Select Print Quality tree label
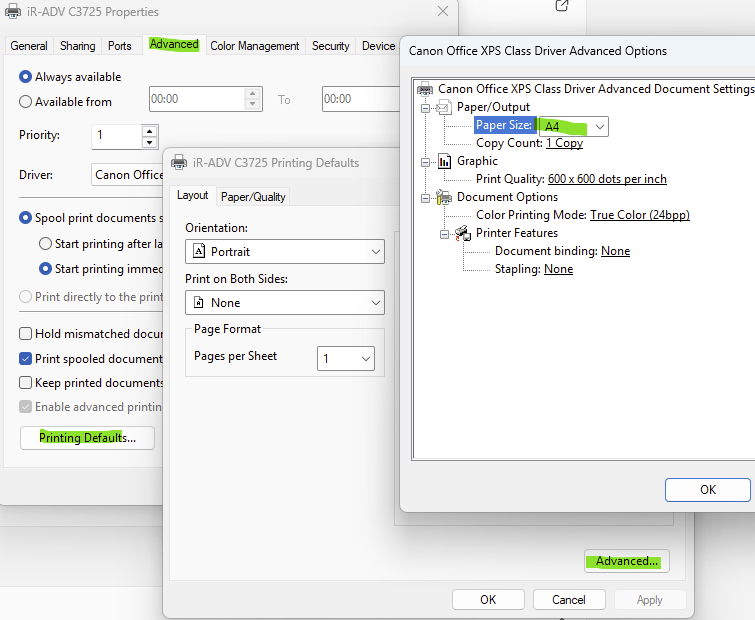Viewport: 755px width, 620px height. coord(510,179)
